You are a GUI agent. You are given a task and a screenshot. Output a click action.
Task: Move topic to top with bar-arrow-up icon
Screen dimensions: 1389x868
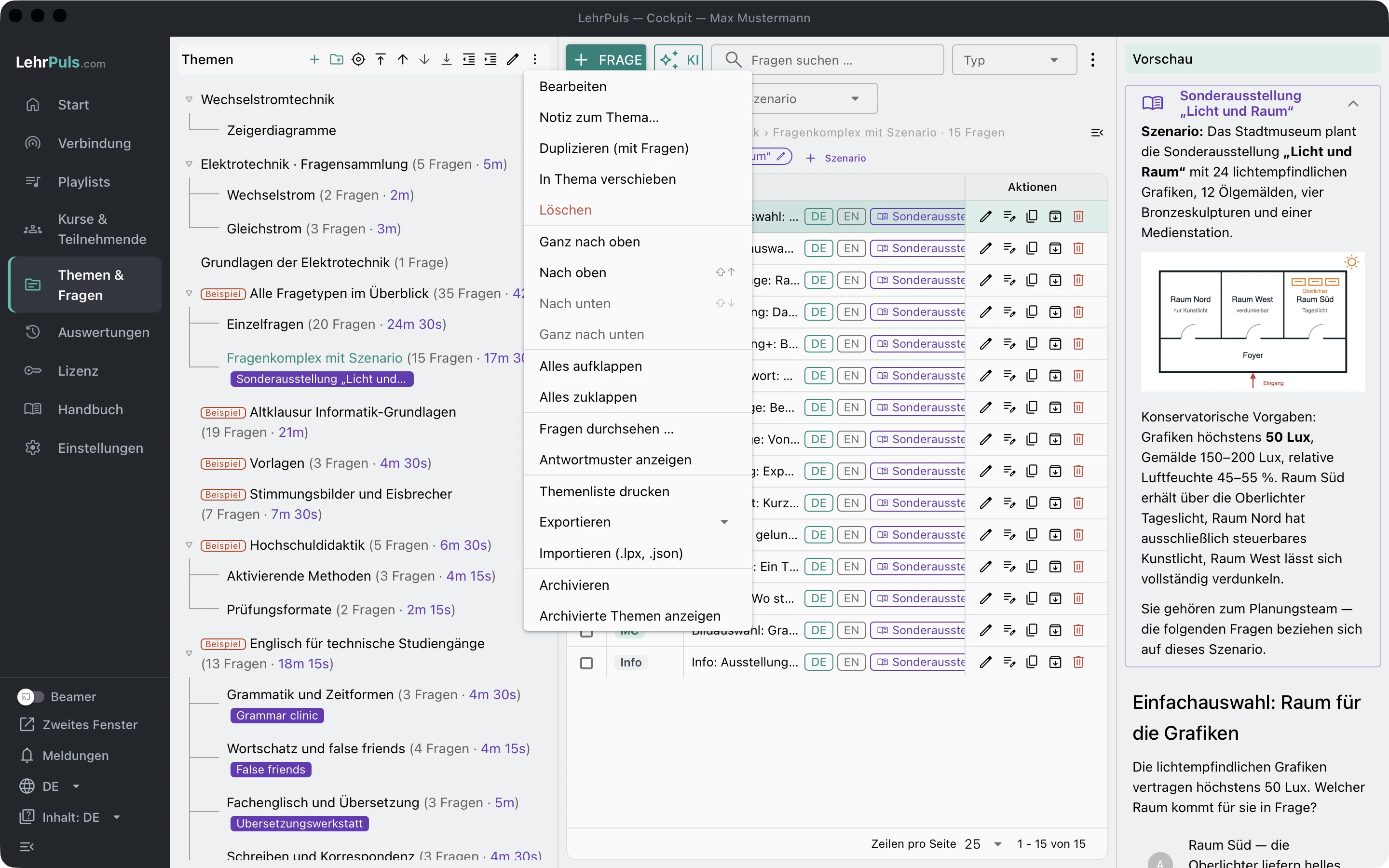pyautogui.click(x=381, y=60)
